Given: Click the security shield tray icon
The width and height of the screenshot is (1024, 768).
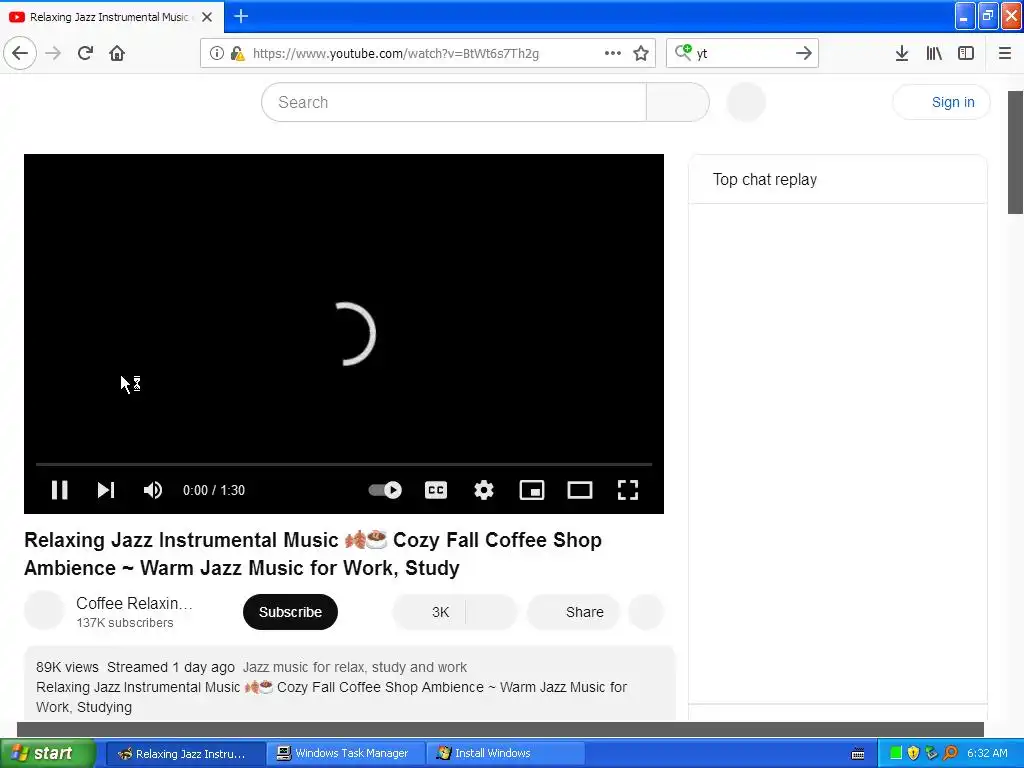Looking at the screenshot, I should click(914, 753).
